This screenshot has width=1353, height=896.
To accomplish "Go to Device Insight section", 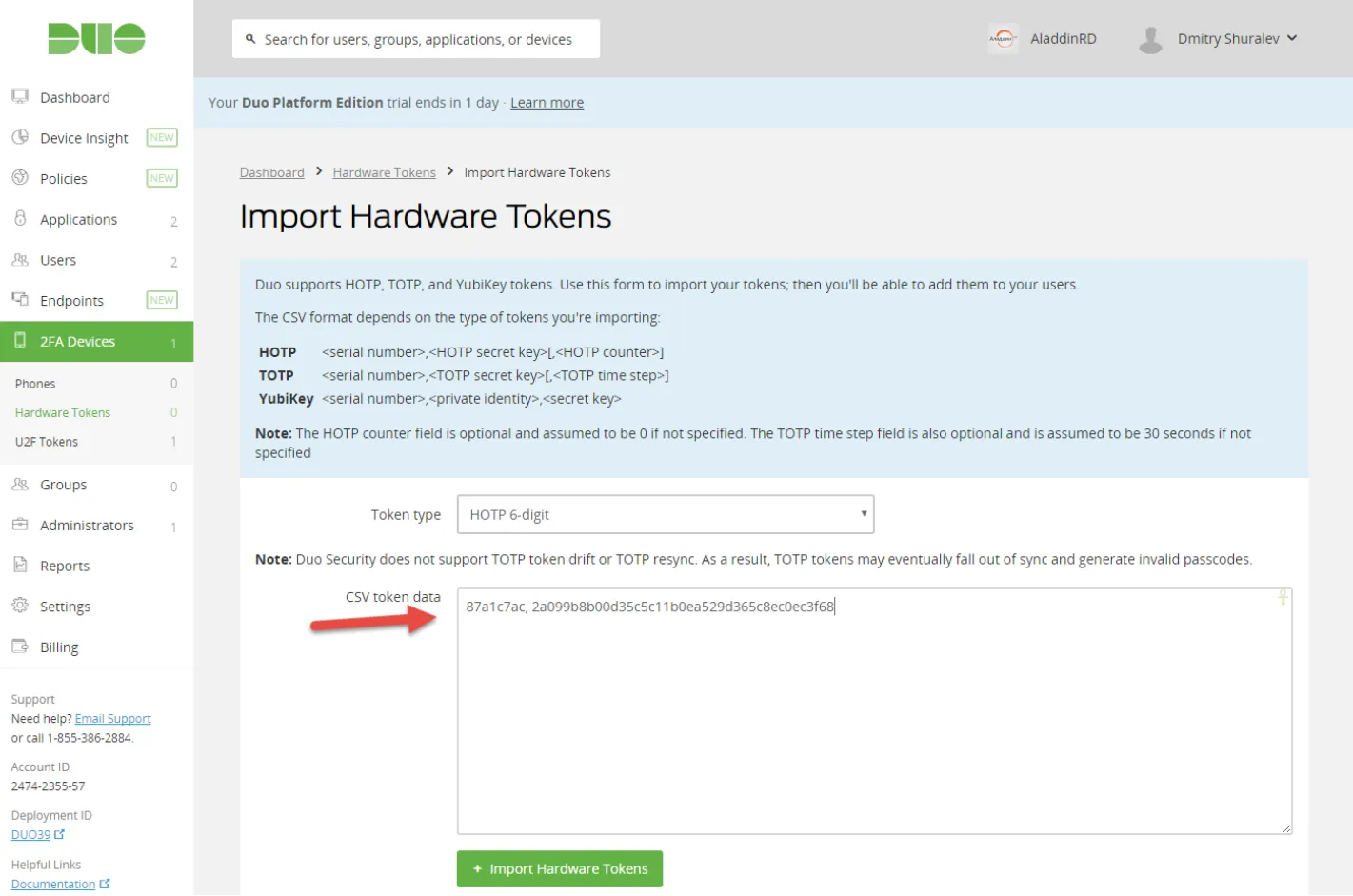I will click(x=84, y=138).
